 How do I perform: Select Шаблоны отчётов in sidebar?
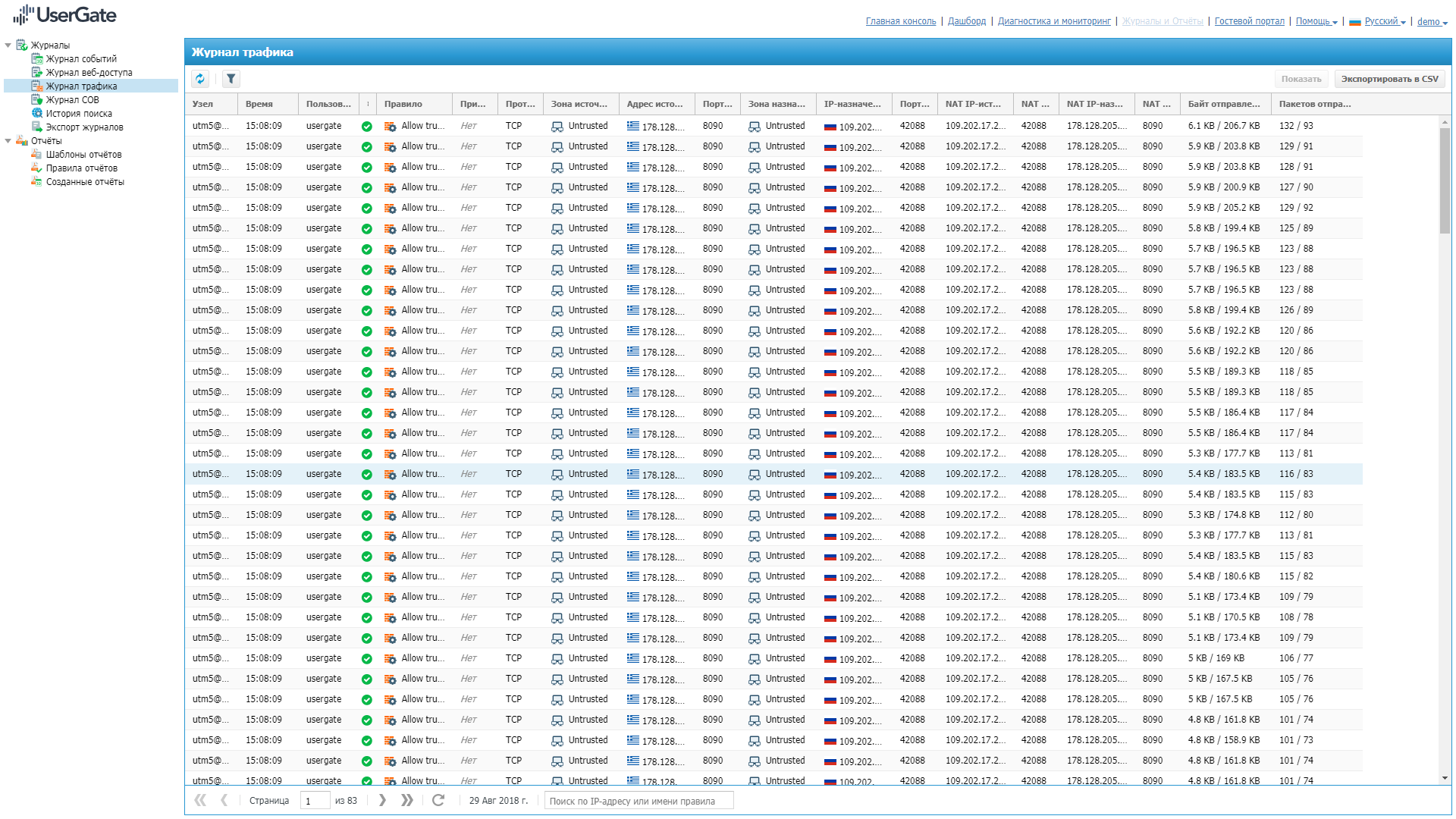pyautogui.click(x=83, y=155)
